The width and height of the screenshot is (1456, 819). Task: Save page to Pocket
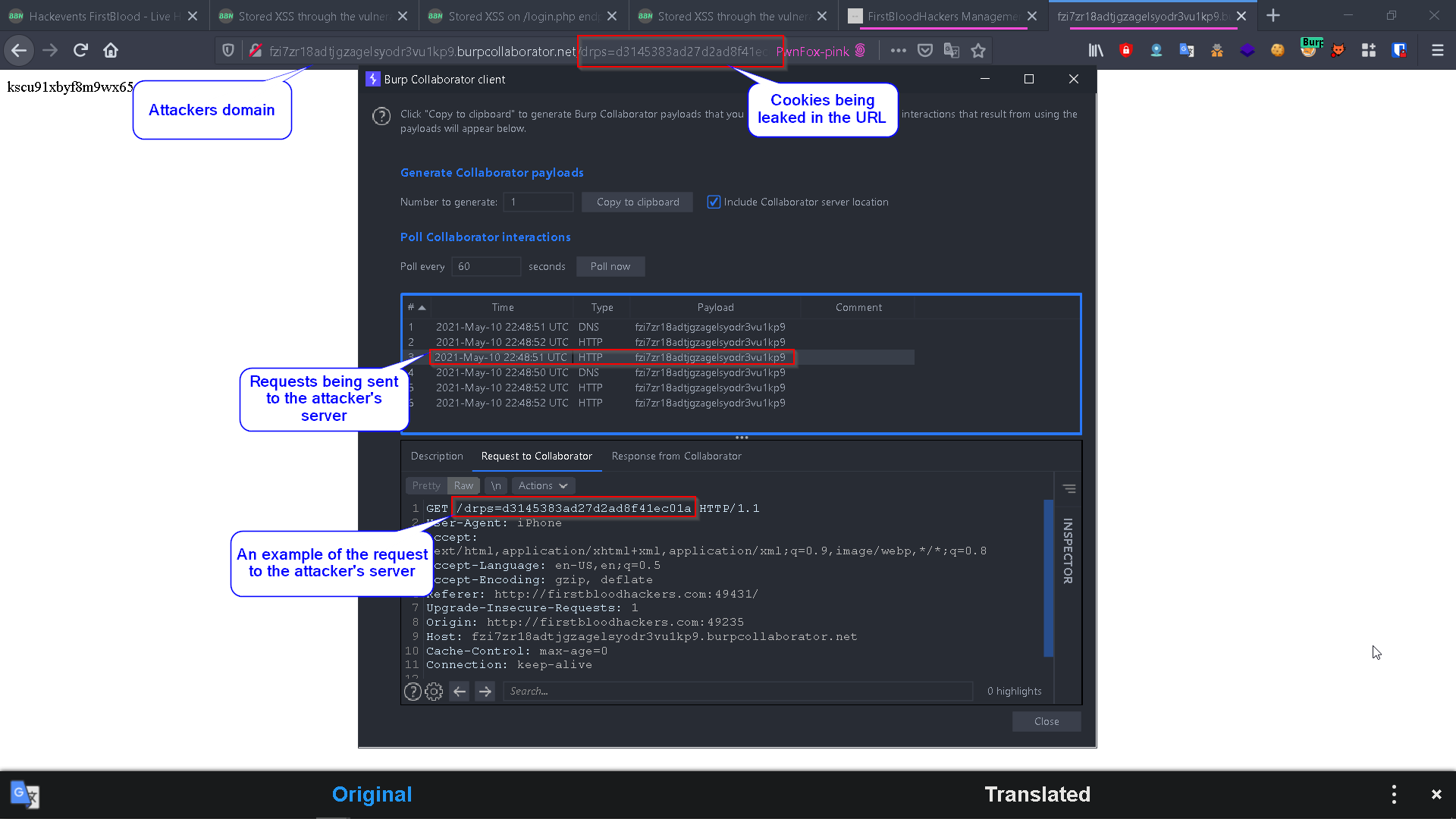[x=925, y=51]
